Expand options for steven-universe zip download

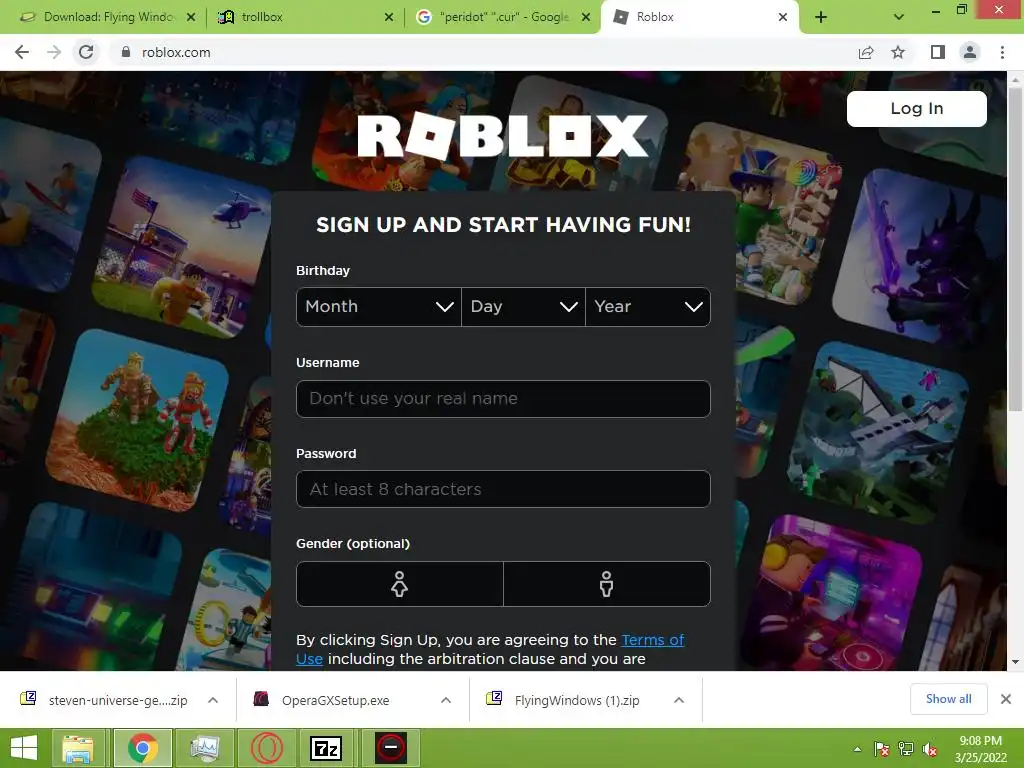point(213,700)
